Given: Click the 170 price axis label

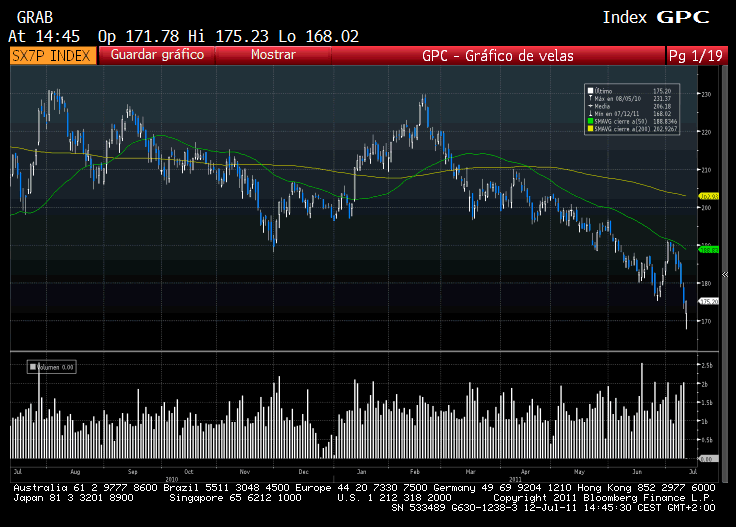Looking at the screenshot, I should 706,321.
